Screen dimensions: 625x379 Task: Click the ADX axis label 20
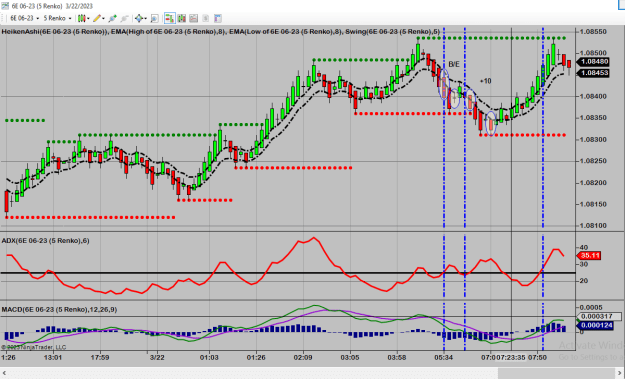coord(584,281)
